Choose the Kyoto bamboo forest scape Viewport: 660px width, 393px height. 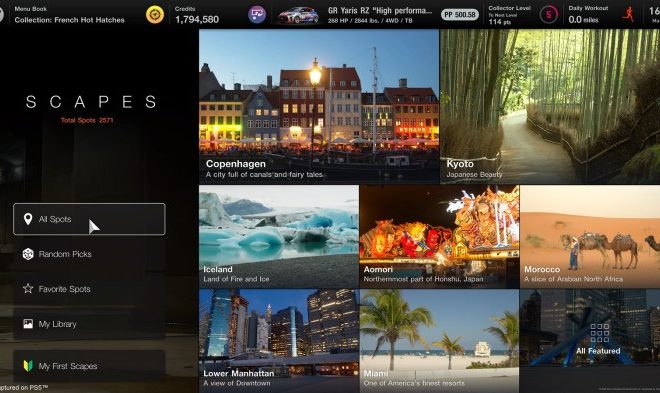click(550, 106)
